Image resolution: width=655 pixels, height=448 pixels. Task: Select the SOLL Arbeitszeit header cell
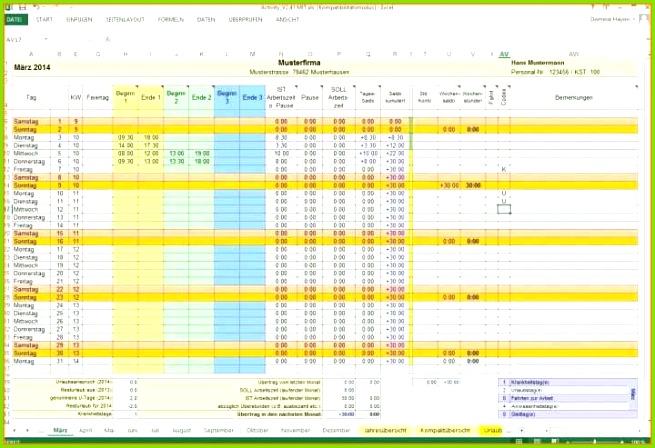338,97
